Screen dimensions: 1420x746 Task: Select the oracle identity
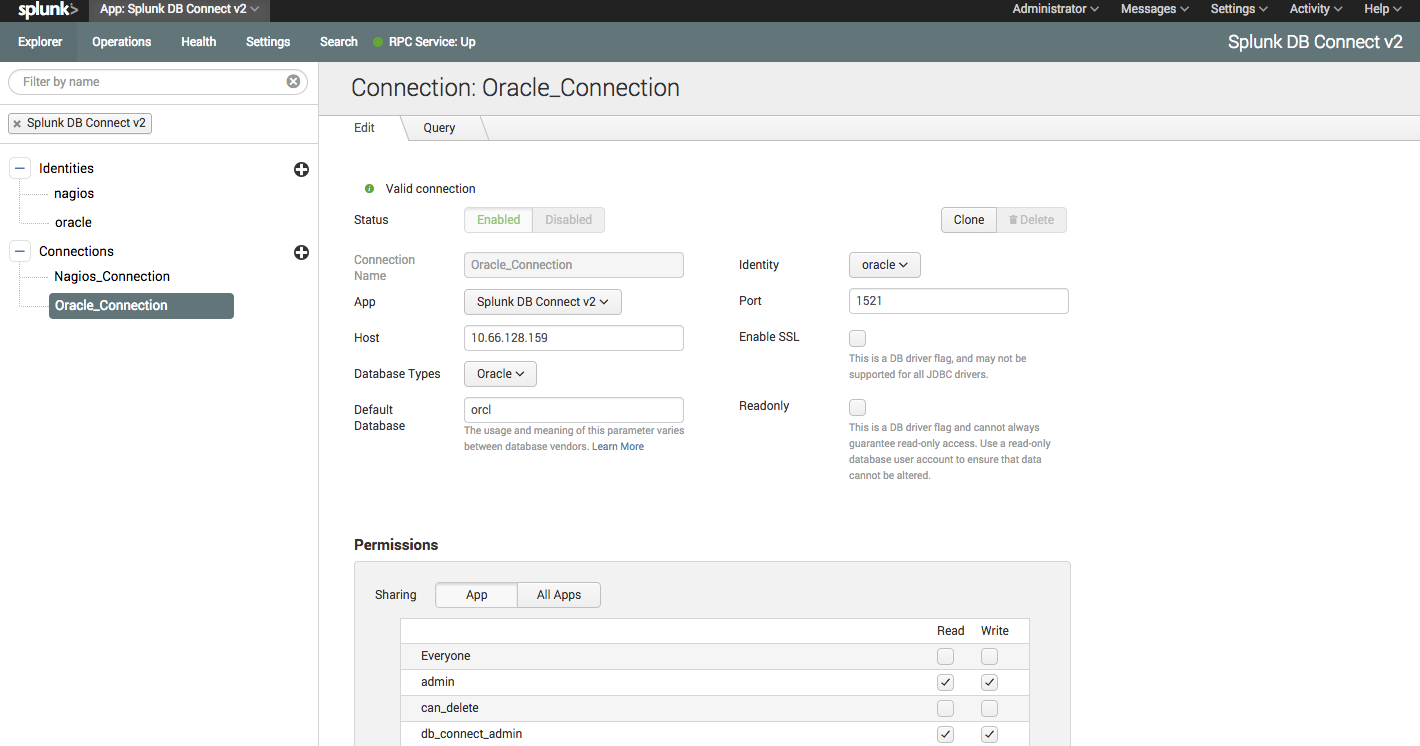coord(73,223)
